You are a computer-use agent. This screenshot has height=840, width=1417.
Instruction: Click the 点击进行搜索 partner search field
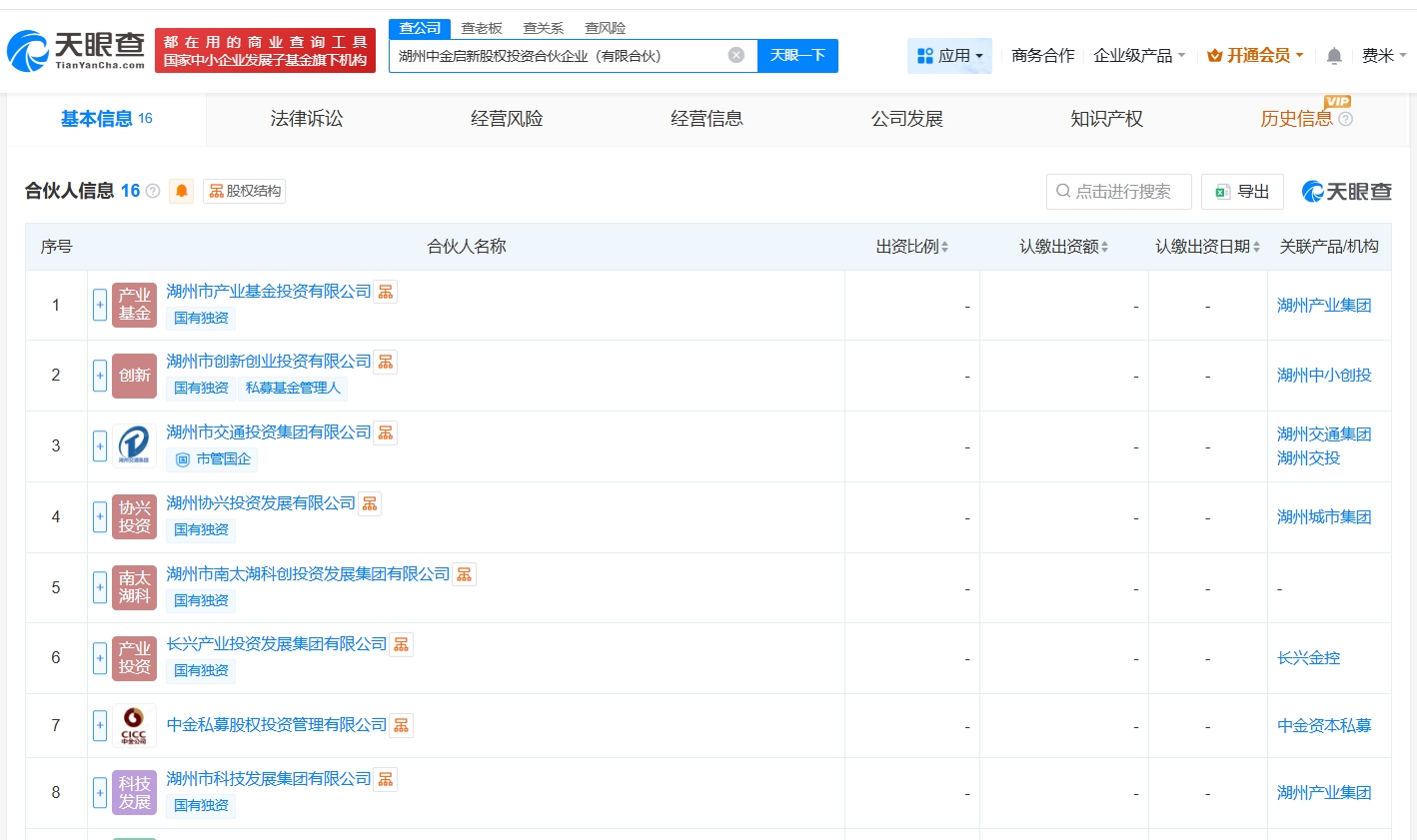pos(1119,192)
